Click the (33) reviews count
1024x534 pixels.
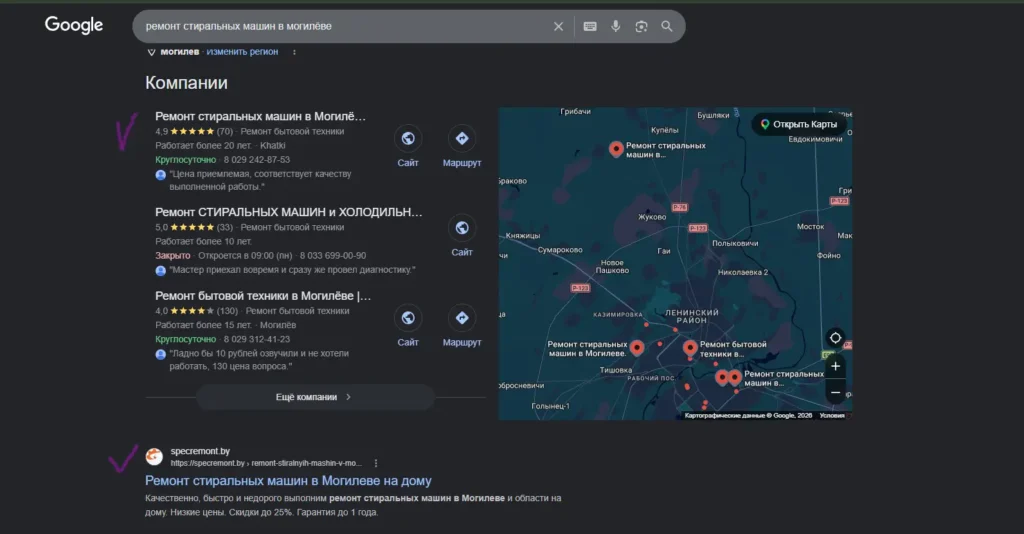point(225,227)
